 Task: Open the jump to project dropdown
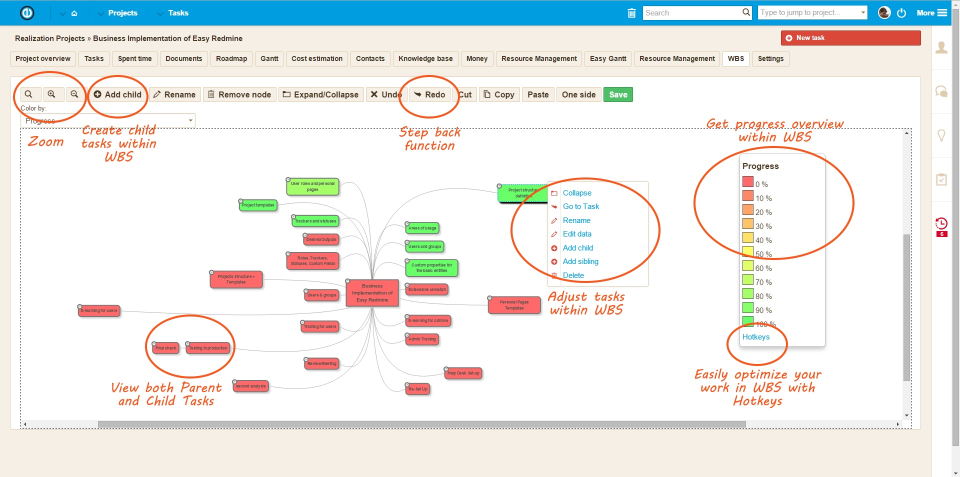click(812, 12)
